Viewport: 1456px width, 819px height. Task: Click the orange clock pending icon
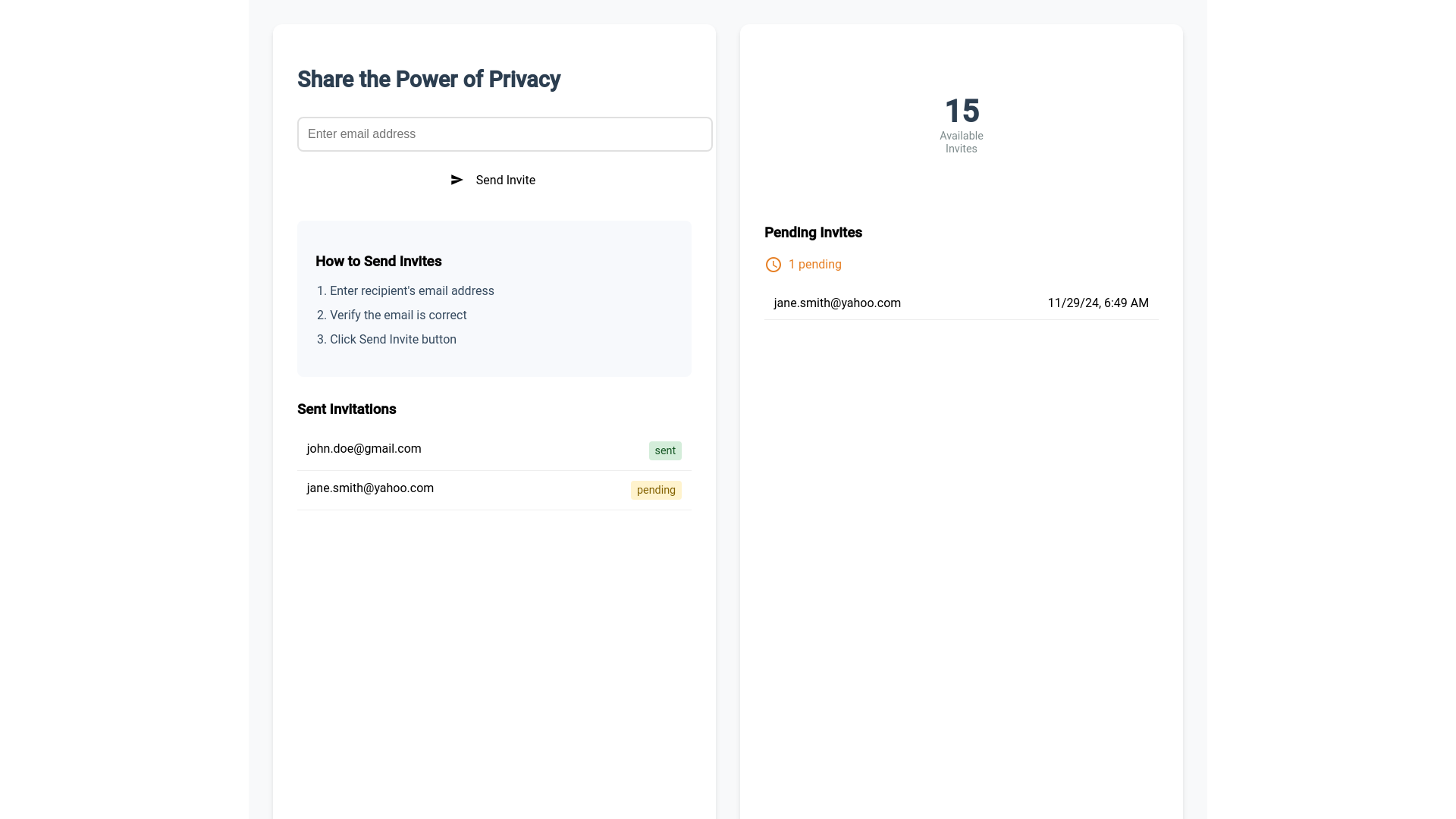click(773, 265)
